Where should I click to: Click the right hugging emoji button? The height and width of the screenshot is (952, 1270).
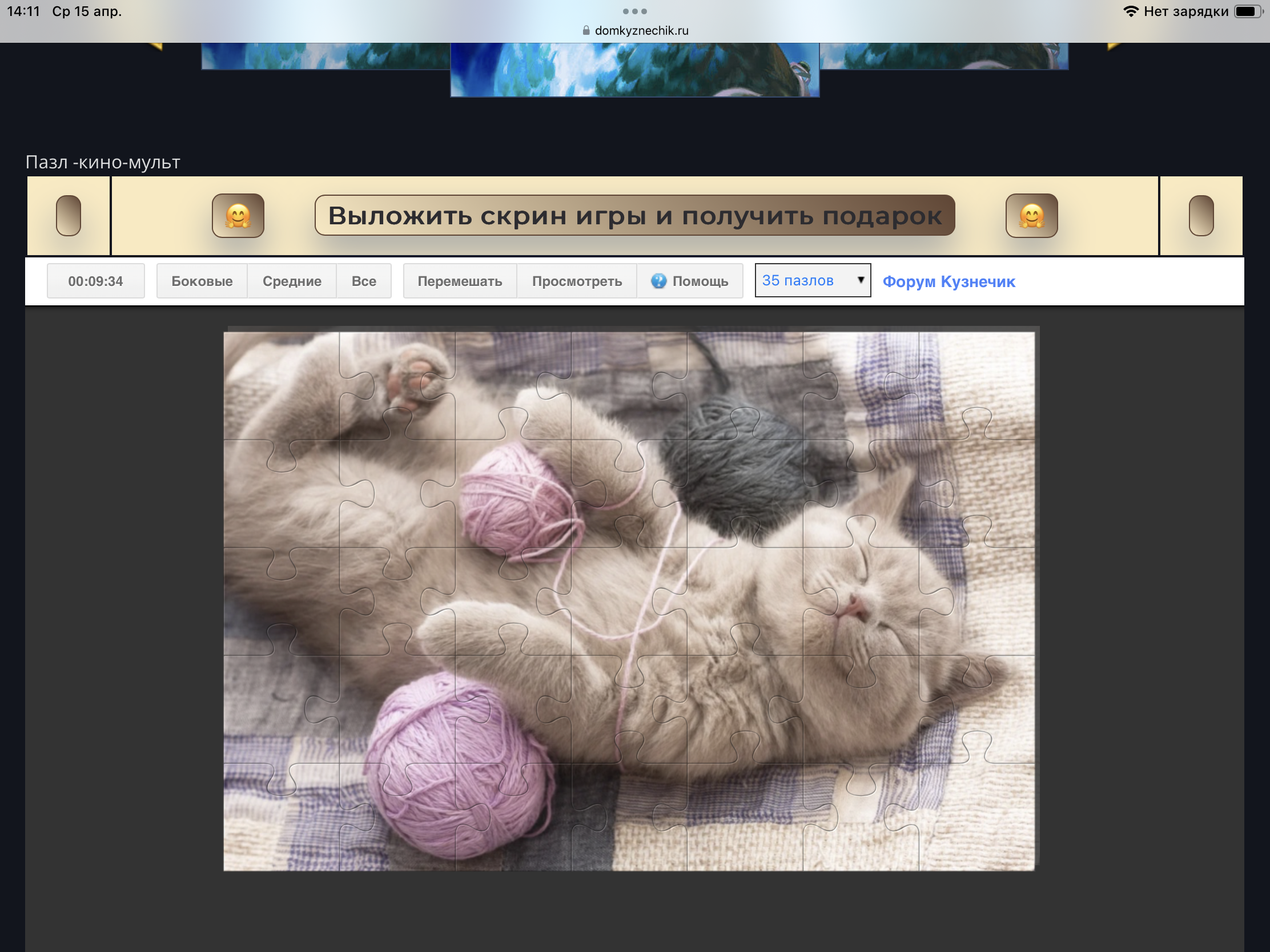tap(1031, 216)
